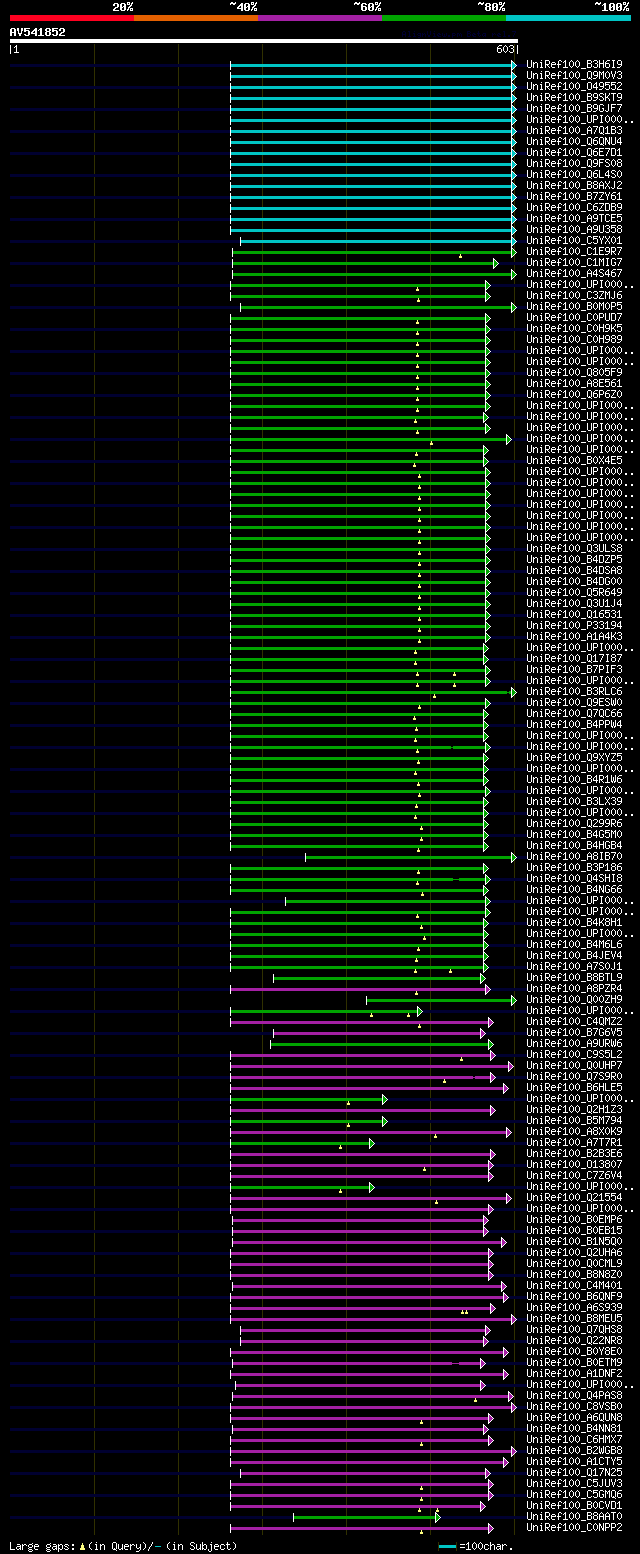Select the purple alignment bar for UniRef100_A8PZR4
The width and height of the screenshot is (640, 1554).
360,989
